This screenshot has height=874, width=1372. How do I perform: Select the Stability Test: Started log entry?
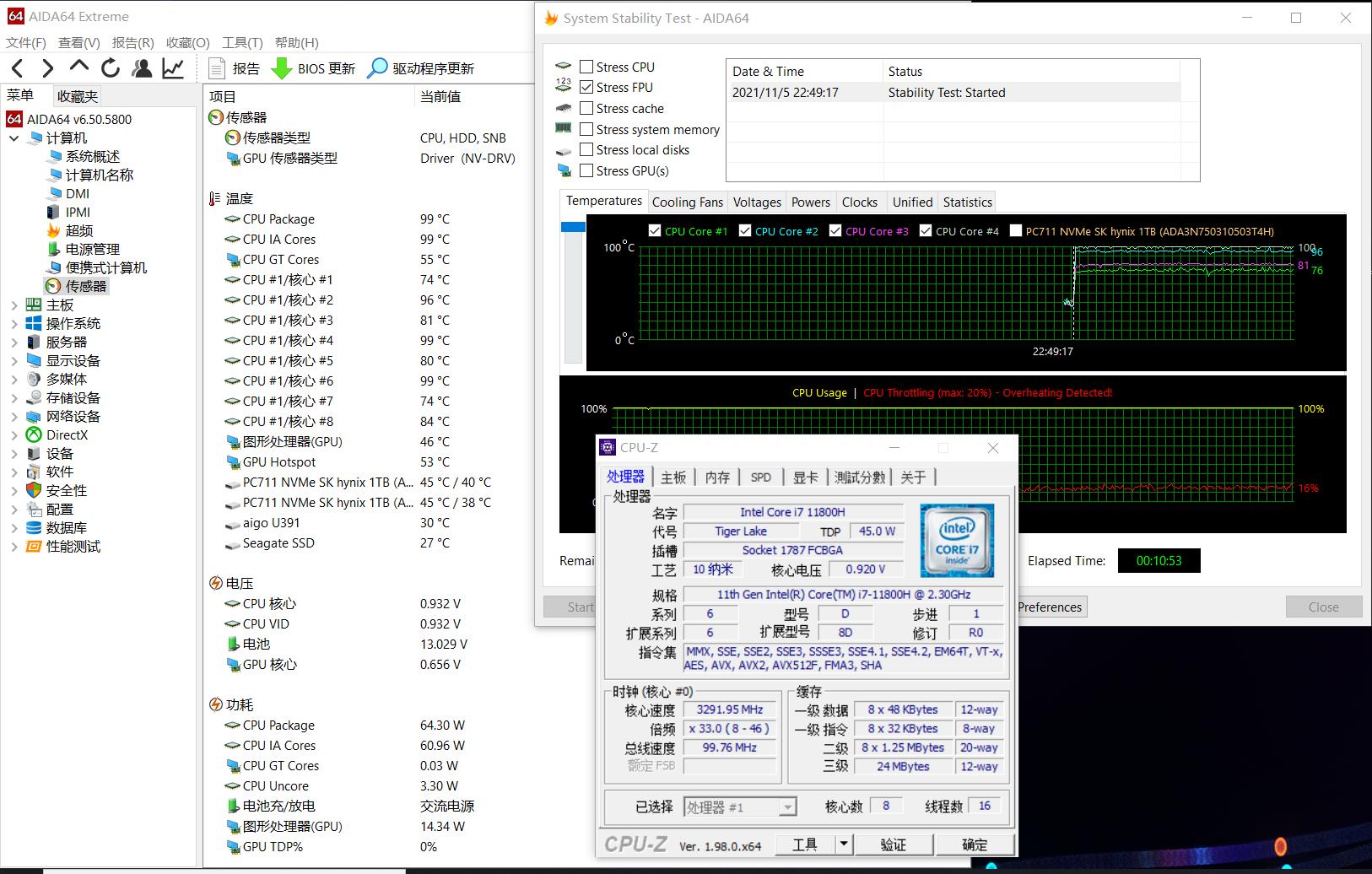[x=947, y=92]
